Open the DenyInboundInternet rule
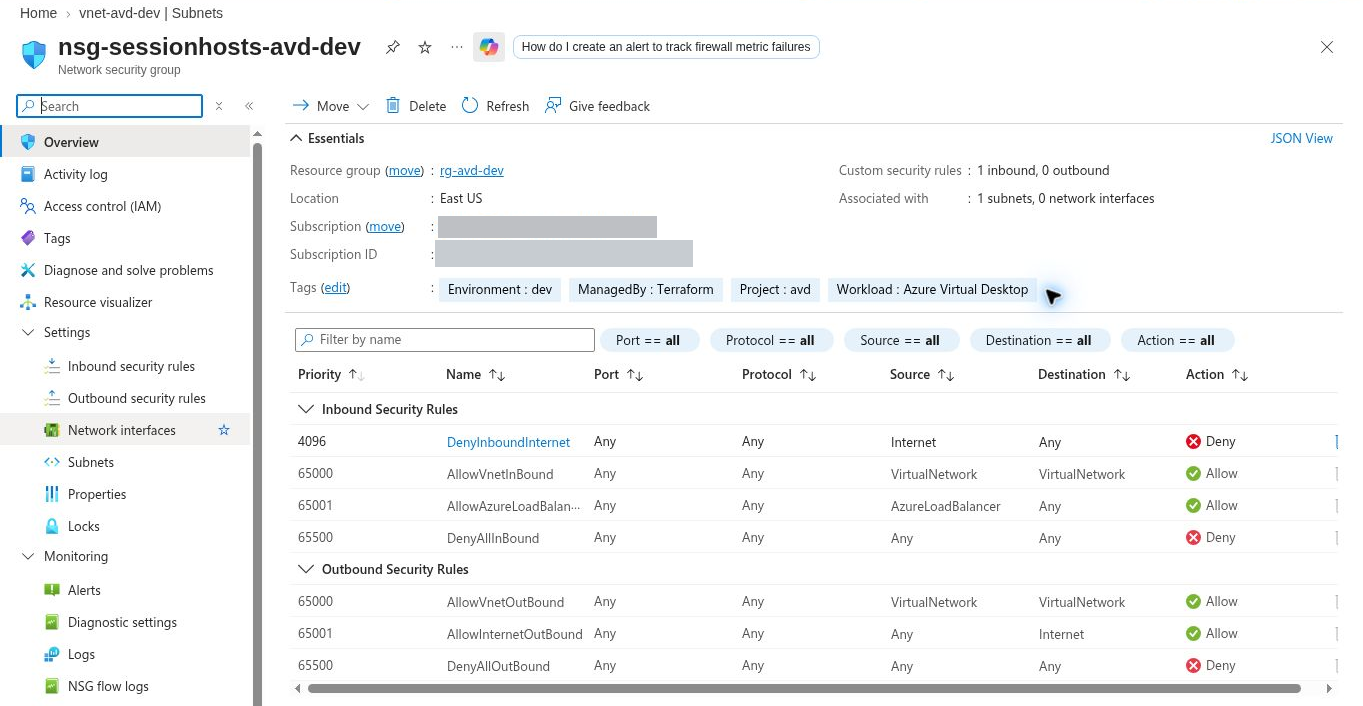The height and width of the screenshot is (706, 1363). [508, 442]
